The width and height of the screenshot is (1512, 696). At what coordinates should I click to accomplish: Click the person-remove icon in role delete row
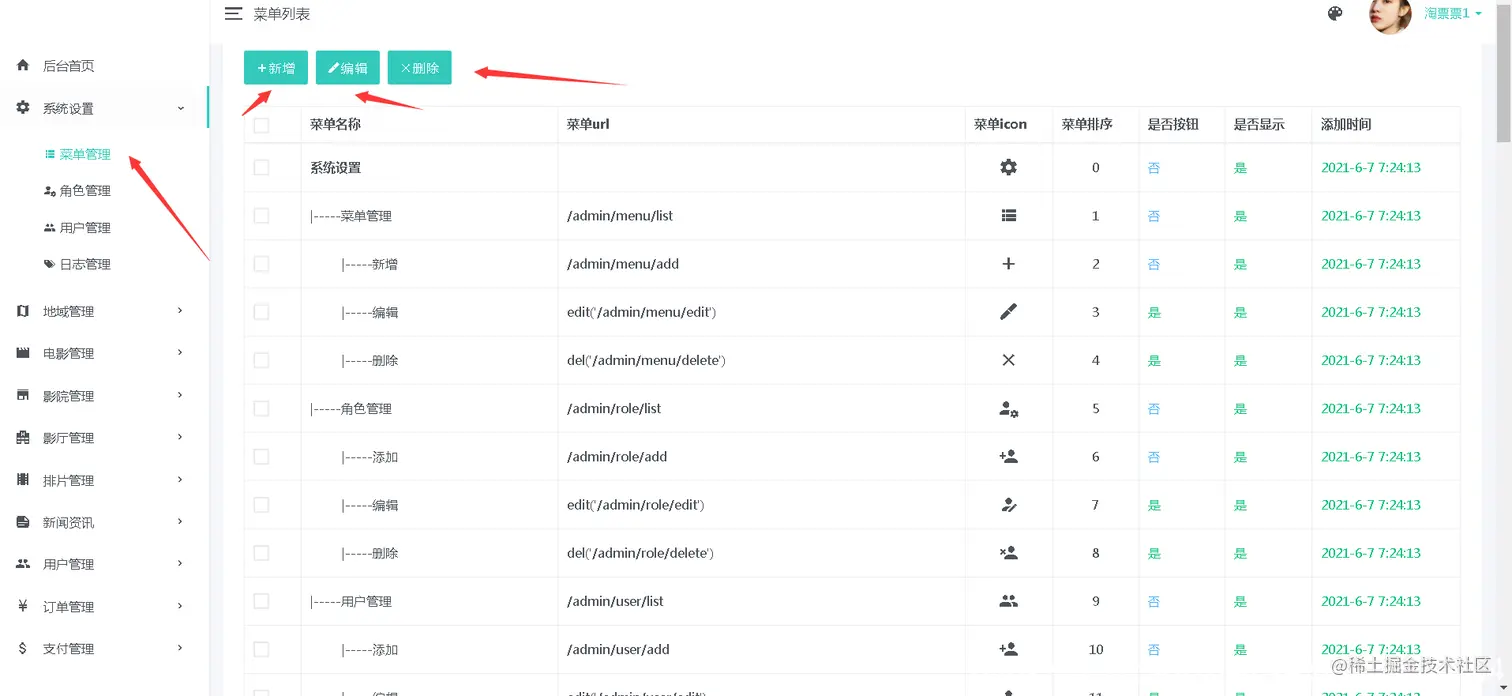pyautogui.click(x=1008, y=553)
